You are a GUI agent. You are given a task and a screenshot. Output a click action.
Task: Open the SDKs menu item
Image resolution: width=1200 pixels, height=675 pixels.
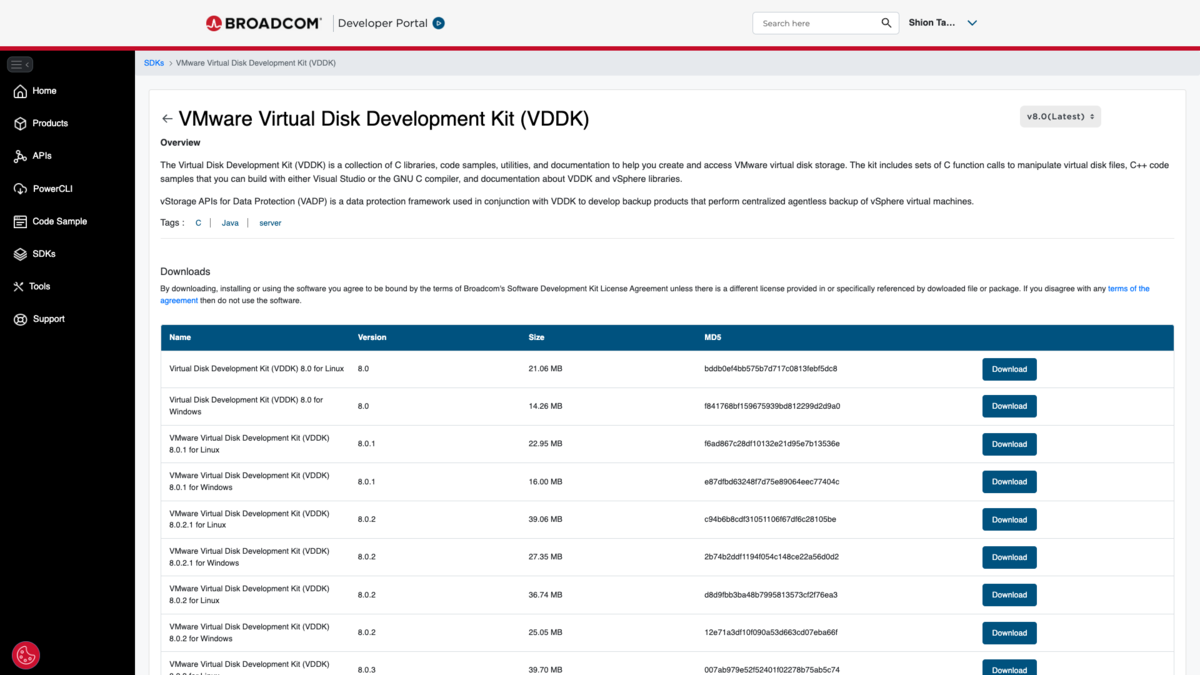pos(44,254)
